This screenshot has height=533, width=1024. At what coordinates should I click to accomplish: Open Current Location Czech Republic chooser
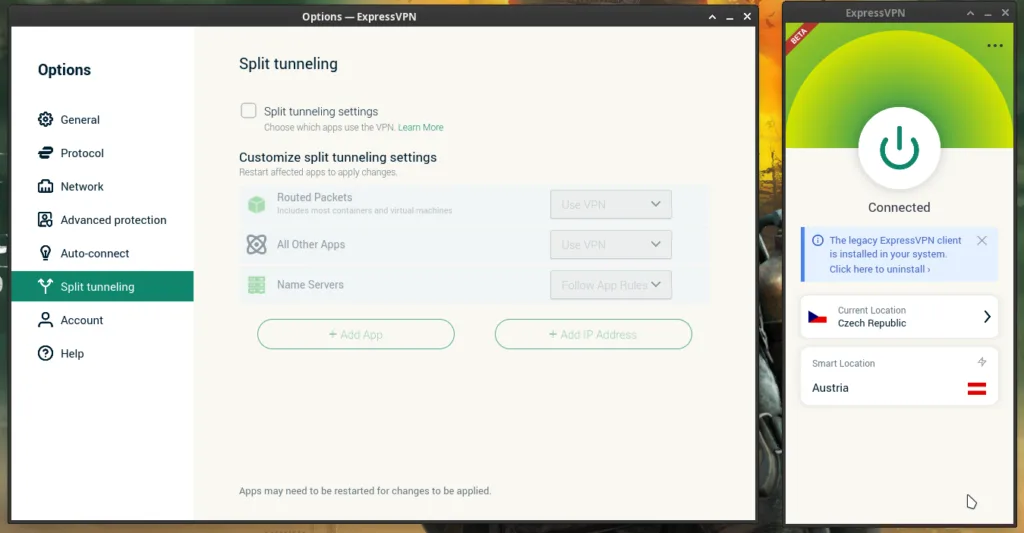pyautogui.click(x=899, y=317)
